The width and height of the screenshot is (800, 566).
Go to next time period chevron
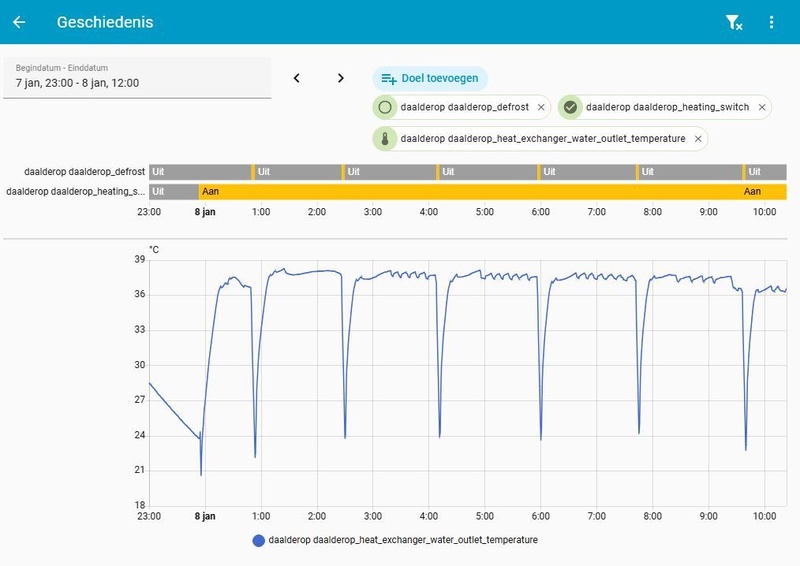pos(341,78)
